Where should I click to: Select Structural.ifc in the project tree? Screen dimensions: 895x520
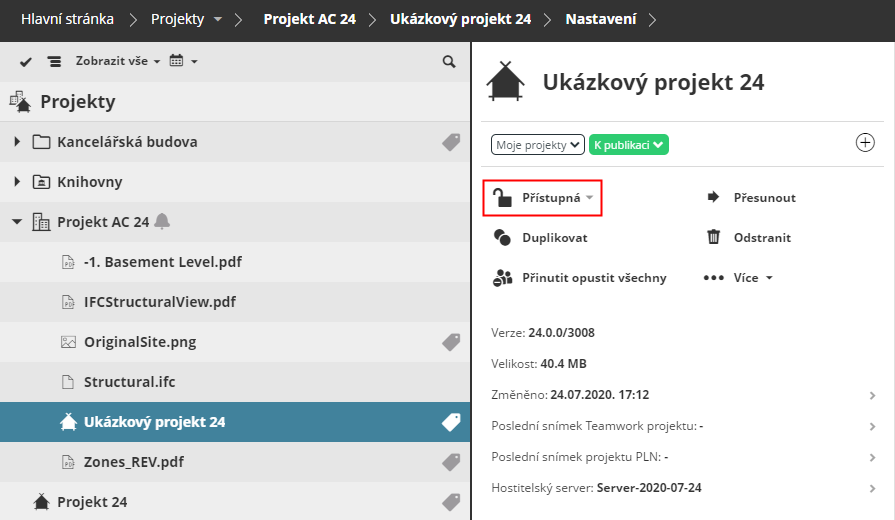(x=129, y=382)
